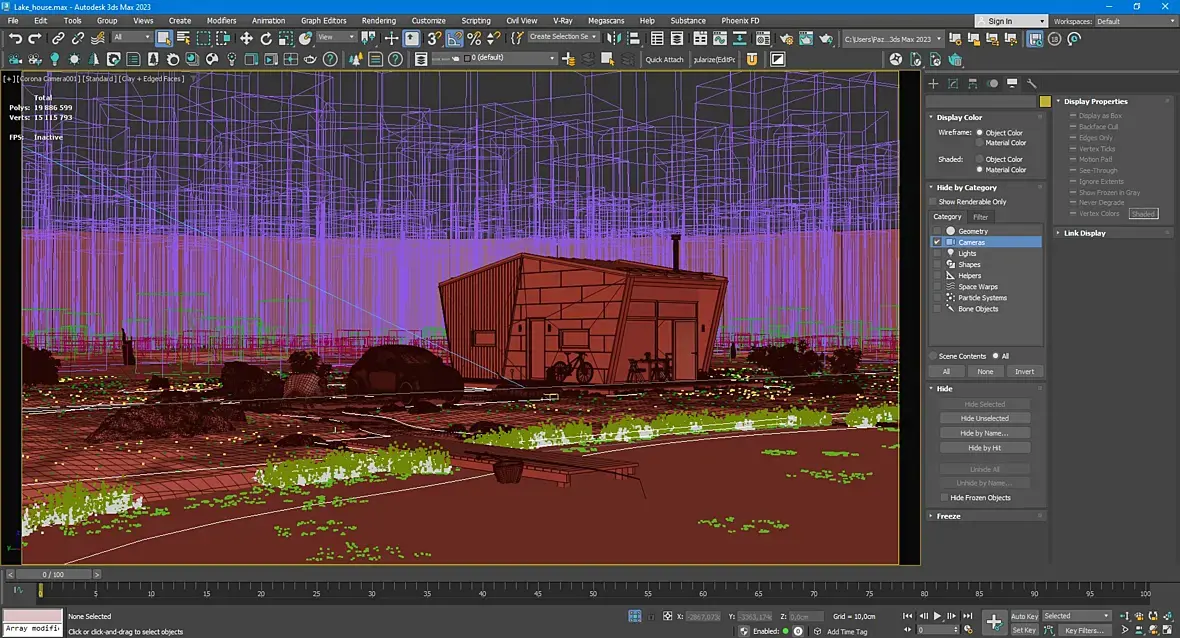Switch to the Filter tab

coord(980,217)
